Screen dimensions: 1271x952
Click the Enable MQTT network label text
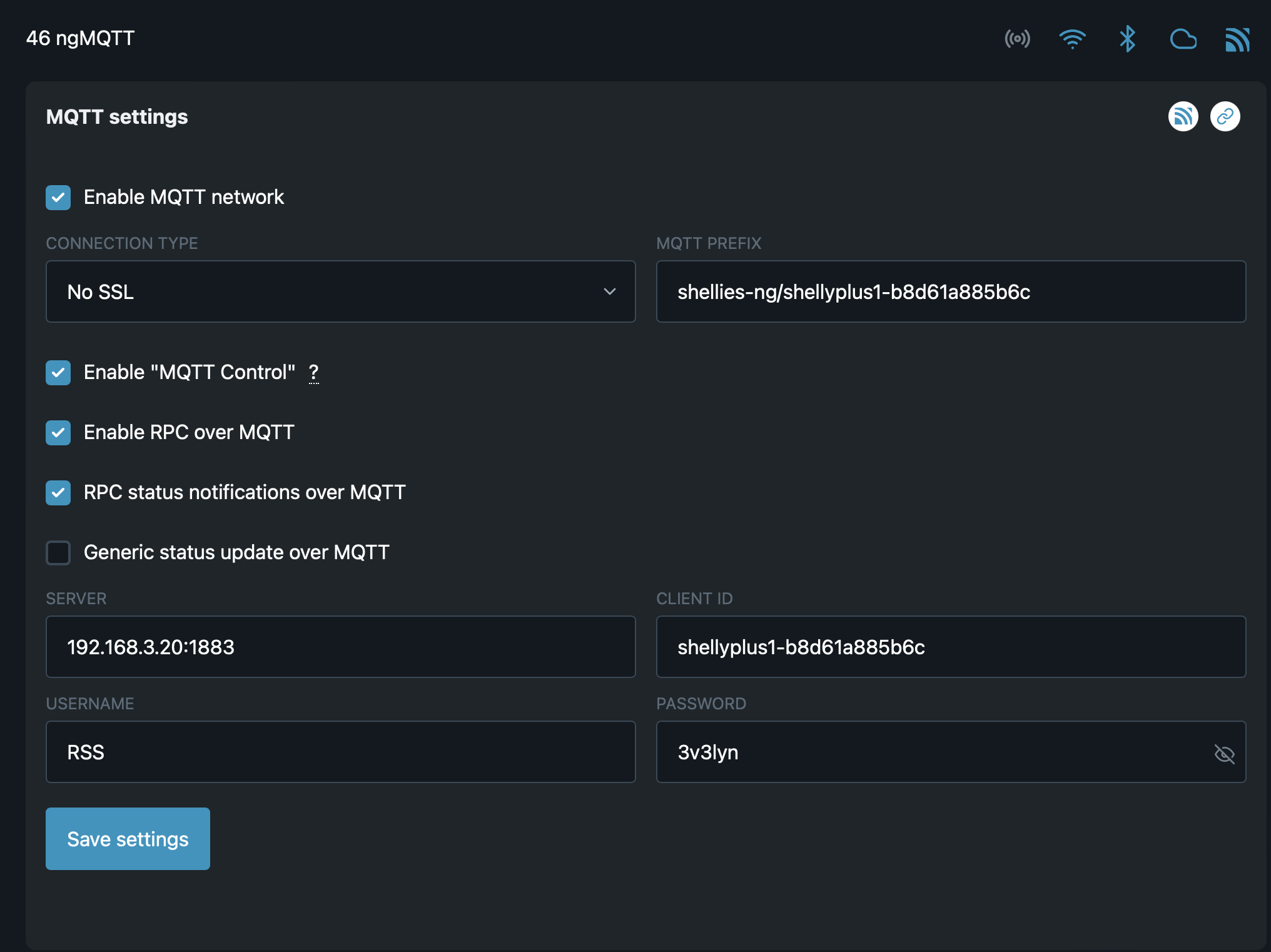click(184, 197)
